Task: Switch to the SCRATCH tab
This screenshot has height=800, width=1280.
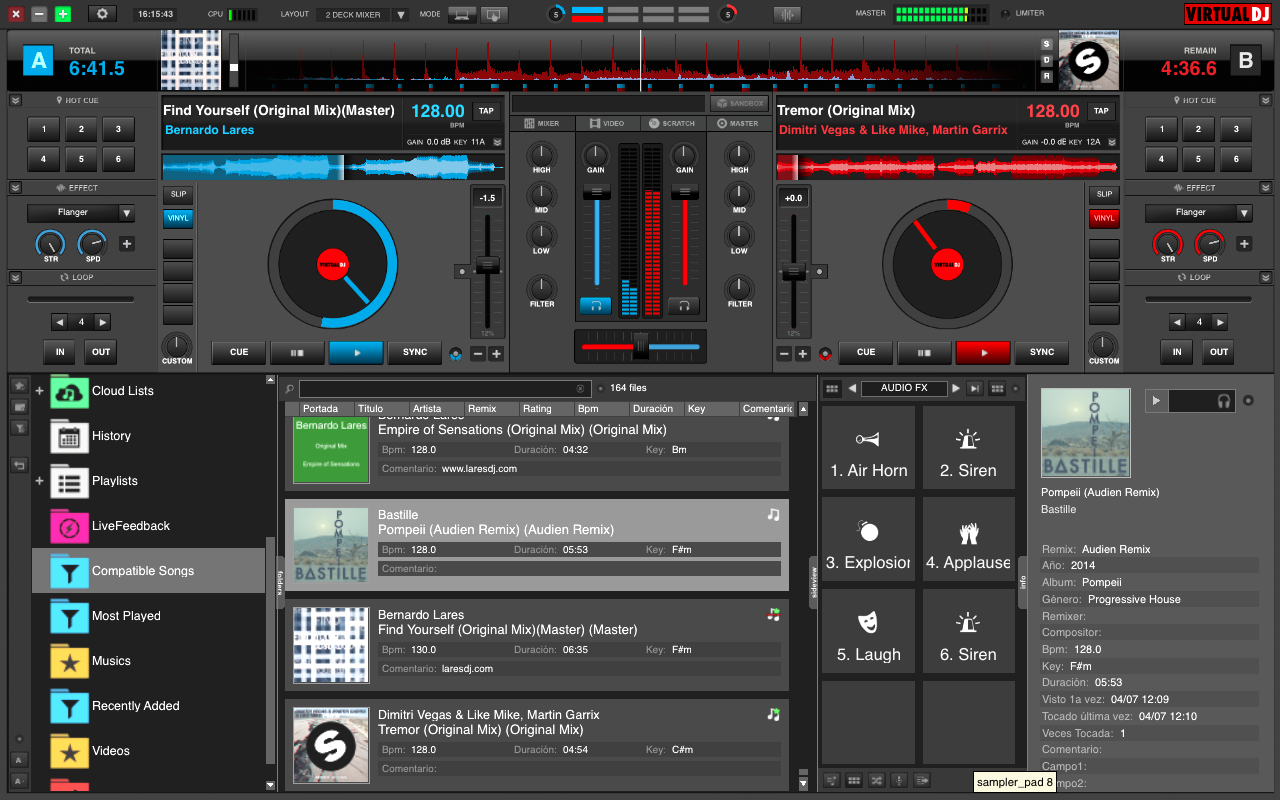Action: tap(672, 123)
